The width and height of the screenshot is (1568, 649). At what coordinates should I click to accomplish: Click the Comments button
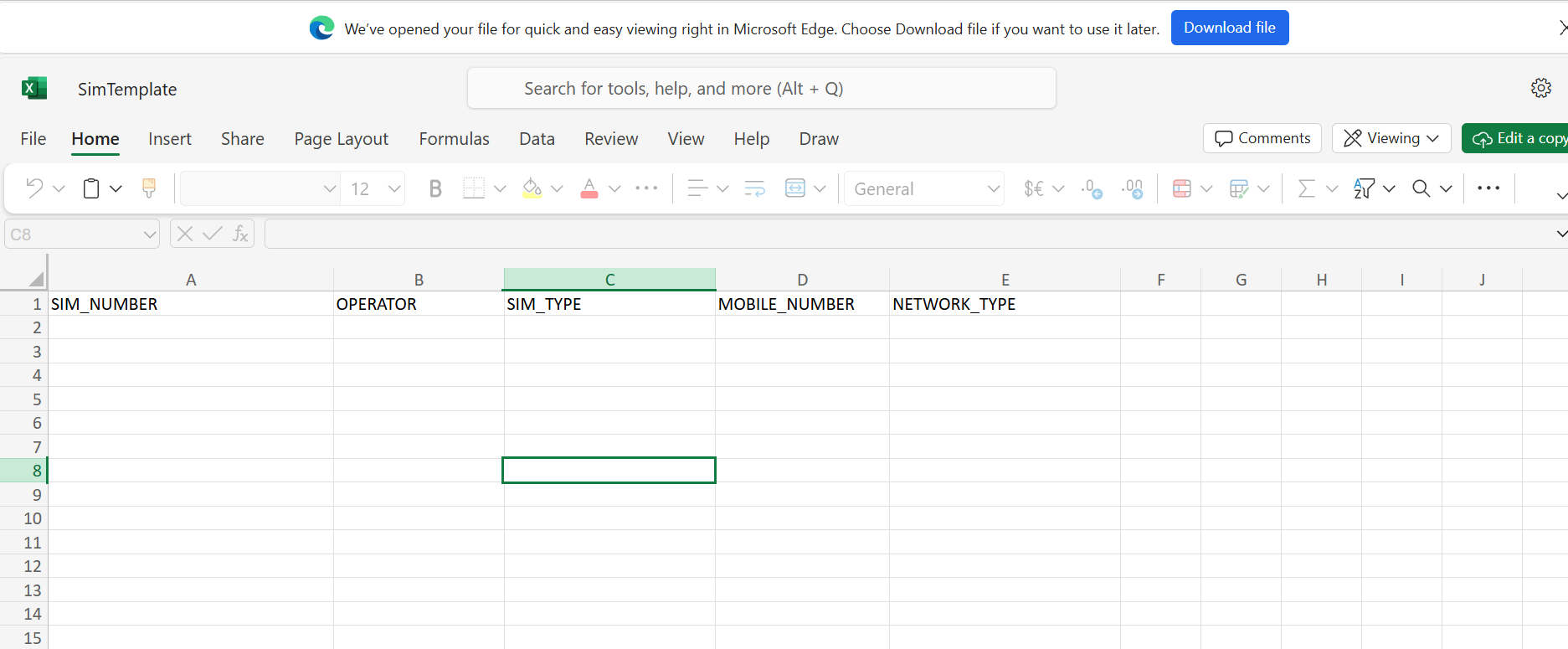tap(1262, 138)
